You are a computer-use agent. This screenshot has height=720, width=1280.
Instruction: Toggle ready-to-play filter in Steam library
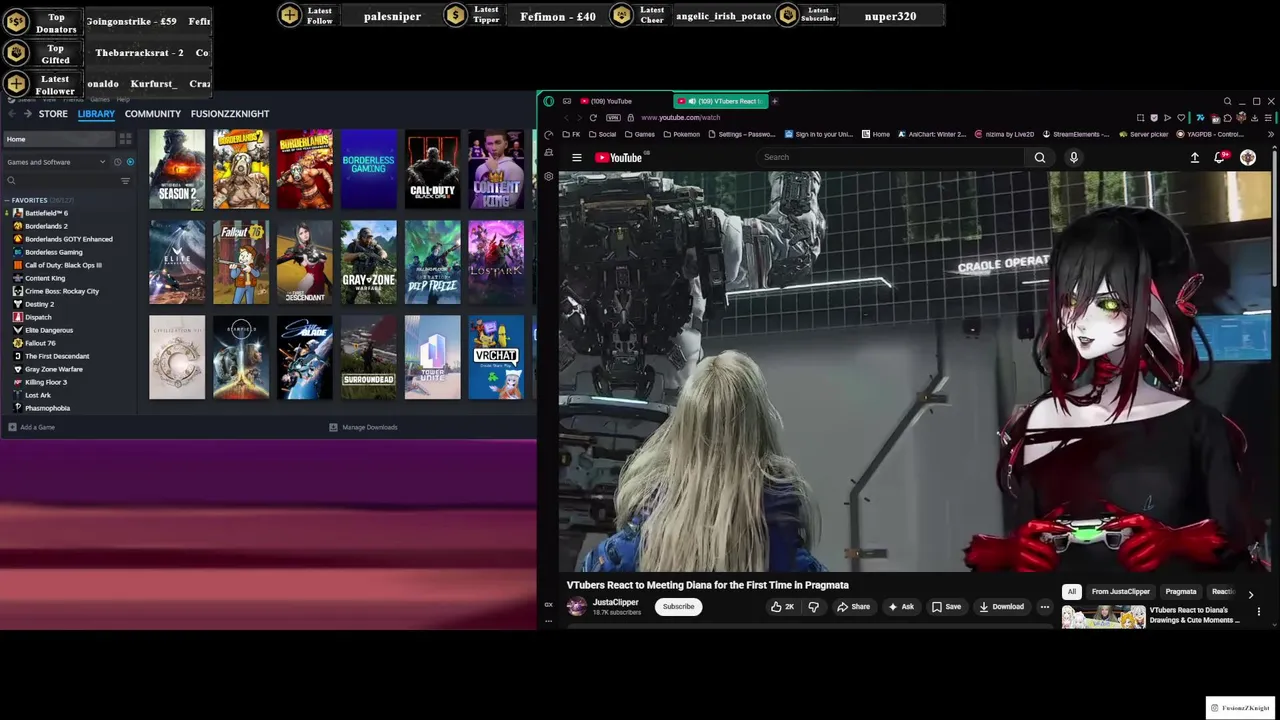click(x=130, y=162)
